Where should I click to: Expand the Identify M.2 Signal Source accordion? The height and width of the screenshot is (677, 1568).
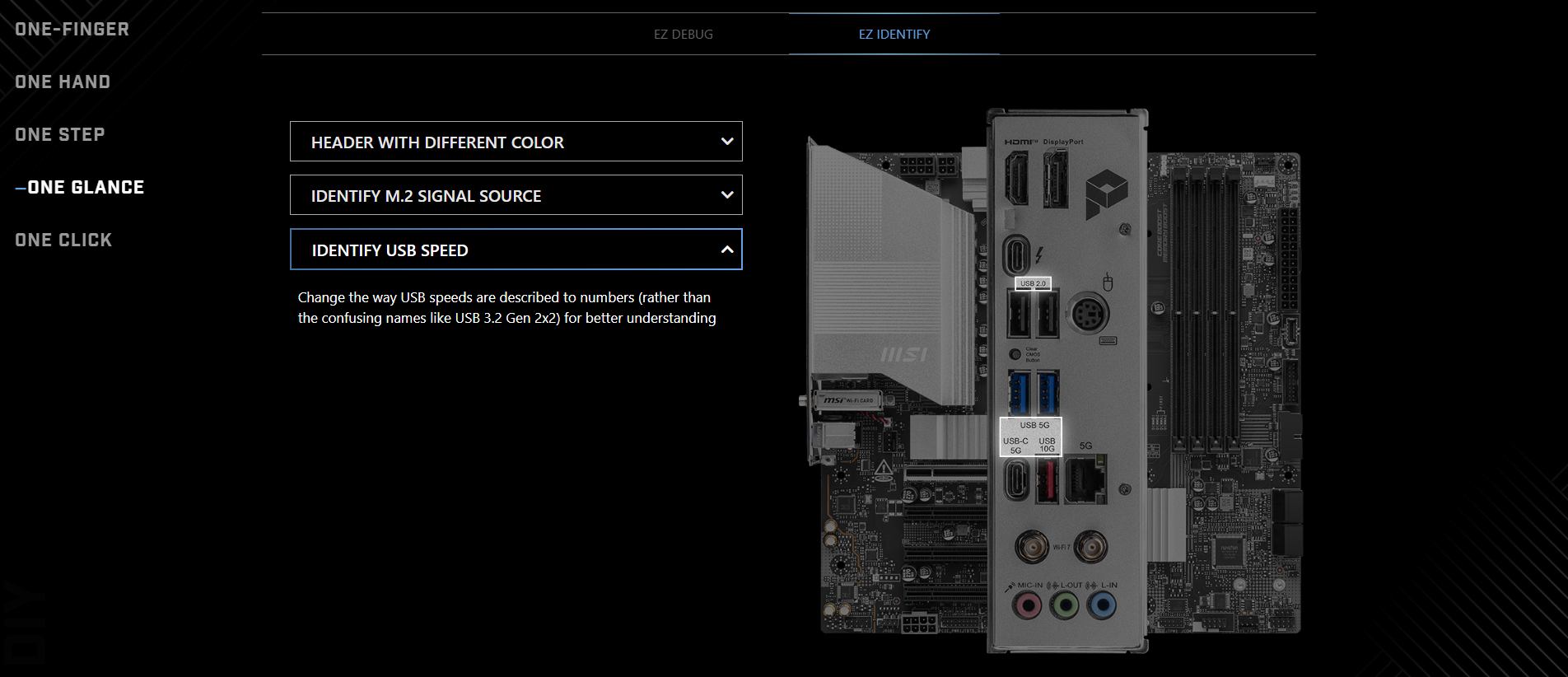516,195
